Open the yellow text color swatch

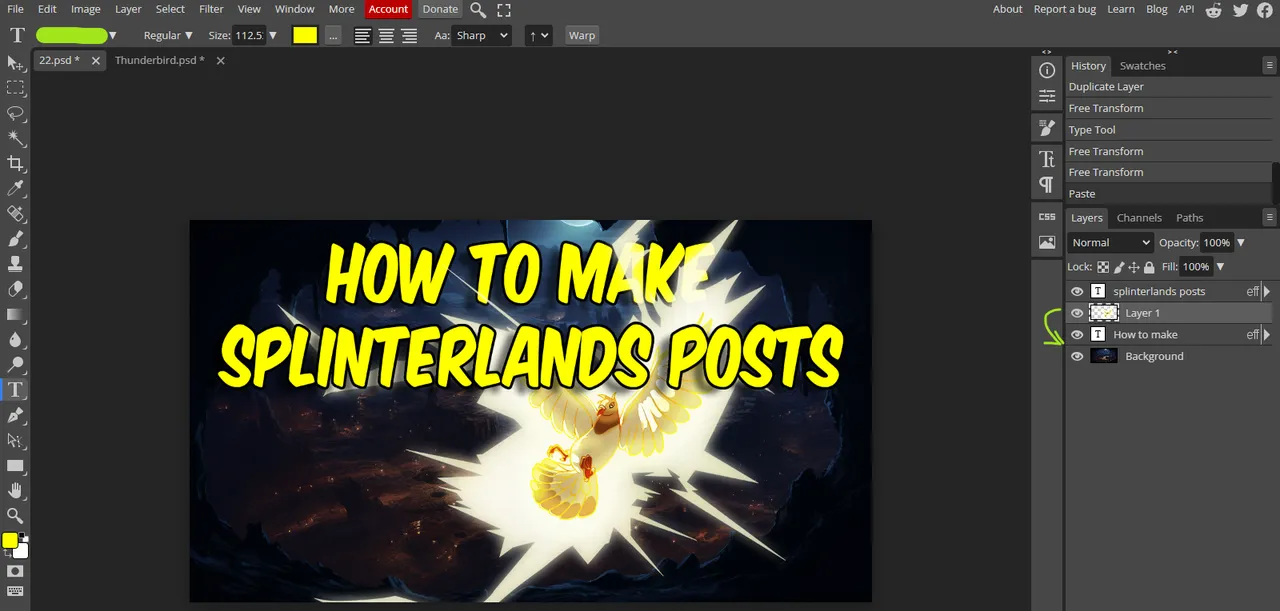click(305, 35)
